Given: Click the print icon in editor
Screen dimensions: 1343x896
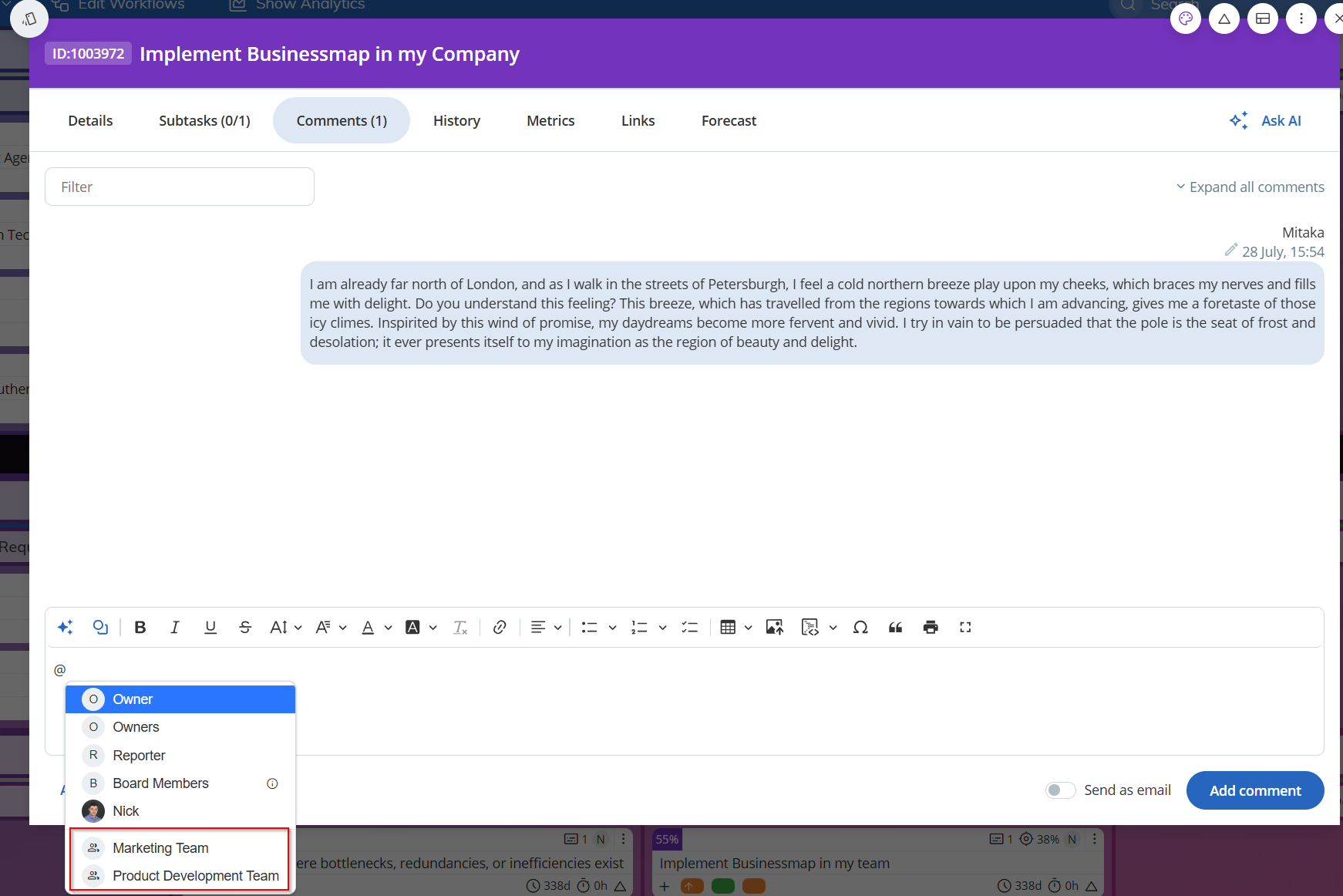Looking at the screenshot, I should (x=931, y=628).
